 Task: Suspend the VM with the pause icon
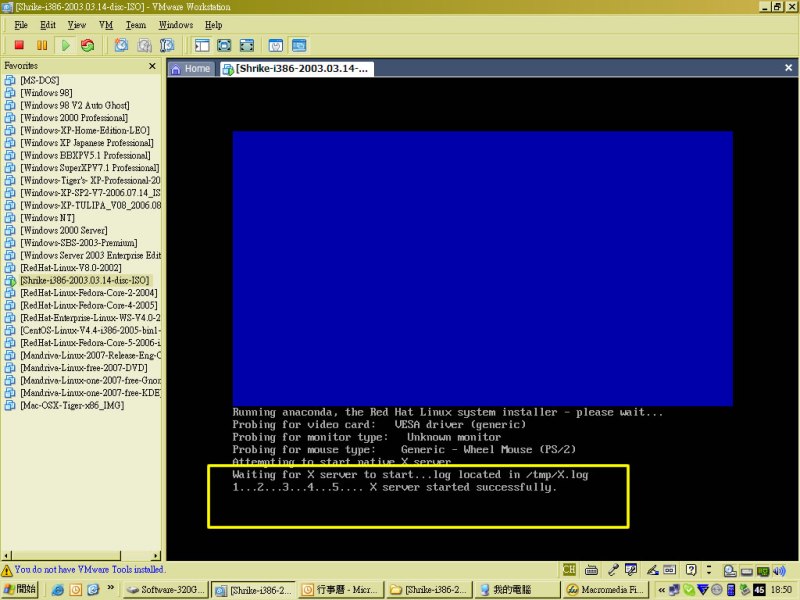point(42,45)
